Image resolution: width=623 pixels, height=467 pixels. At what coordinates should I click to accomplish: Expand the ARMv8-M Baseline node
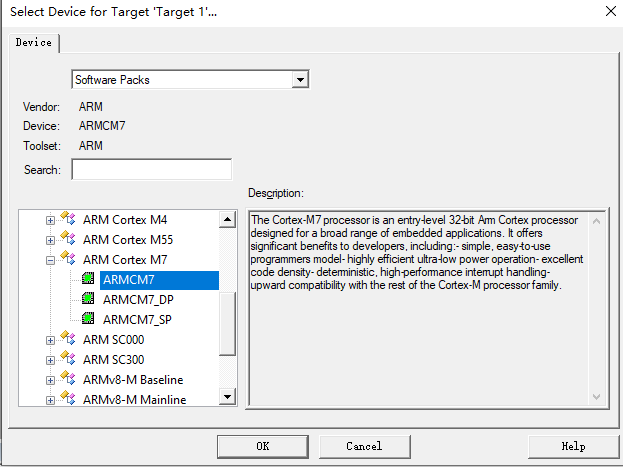coord(50,380)
